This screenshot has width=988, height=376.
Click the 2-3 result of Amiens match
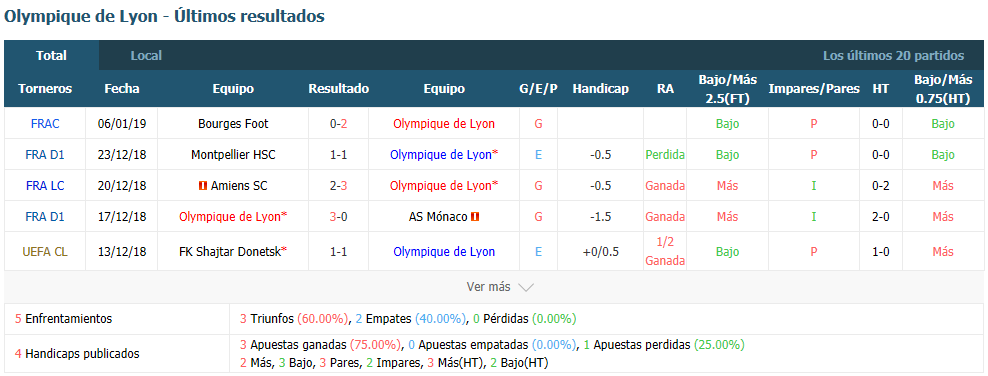[338, 186]
